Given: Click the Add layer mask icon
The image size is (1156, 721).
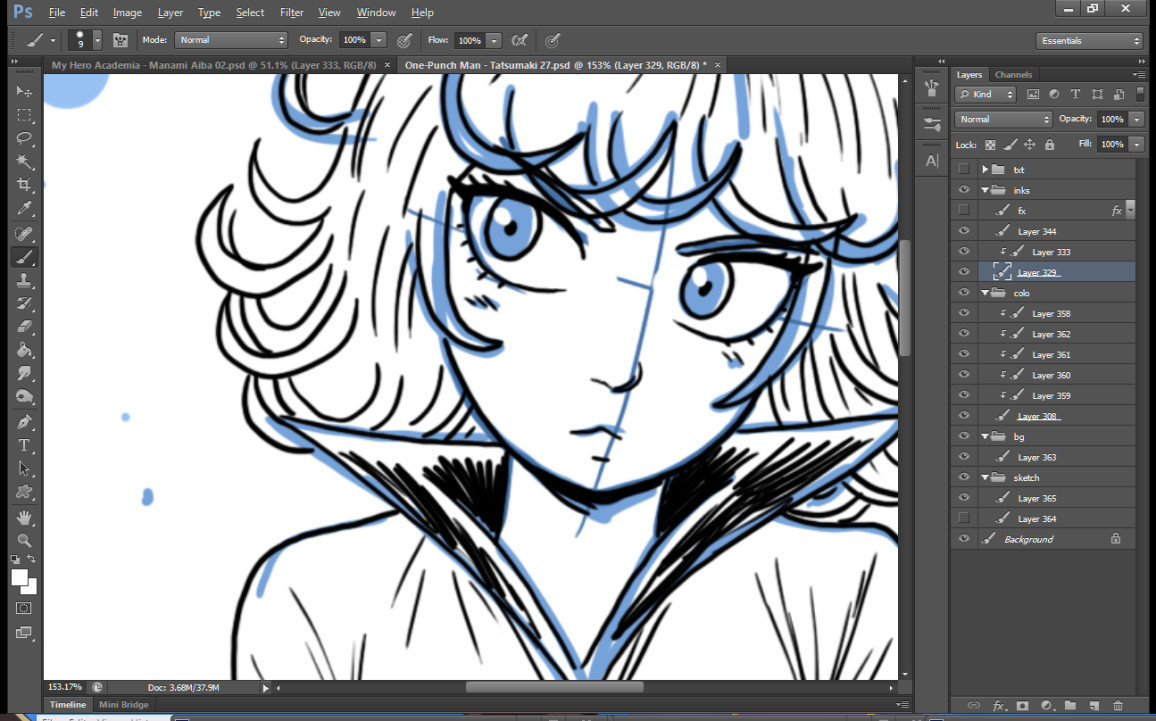Looking at the screenshot, I should click(1022, 706).
